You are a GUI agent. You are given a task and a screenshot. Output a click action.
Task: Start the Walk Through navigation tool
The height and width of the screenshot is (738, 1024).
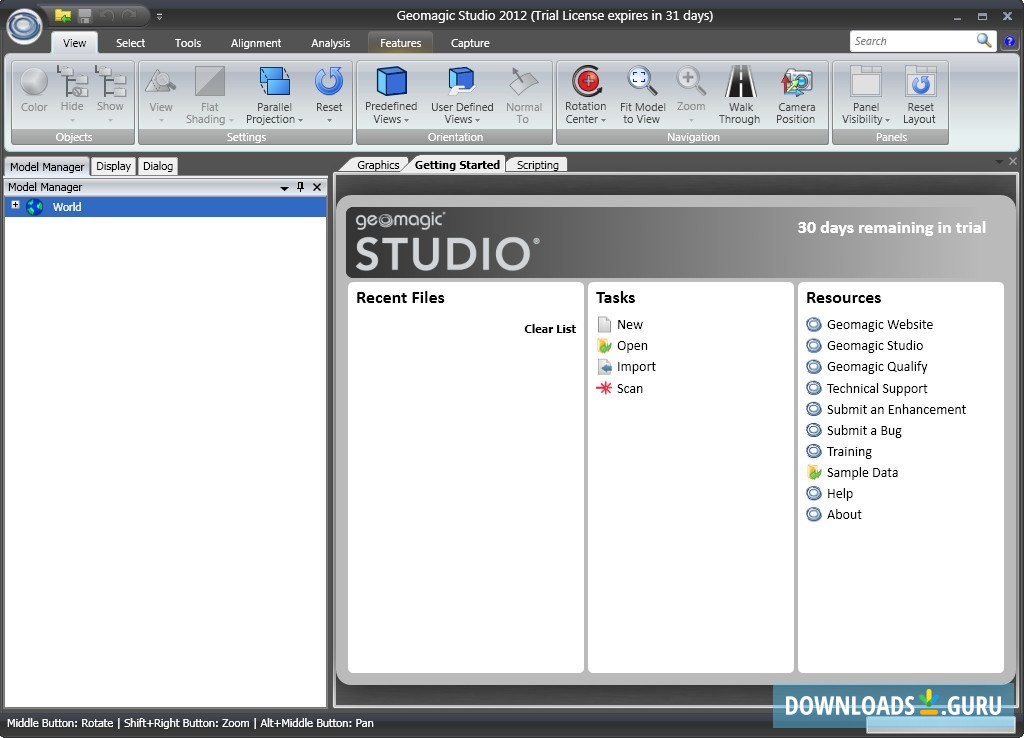[x=740, y=95]
